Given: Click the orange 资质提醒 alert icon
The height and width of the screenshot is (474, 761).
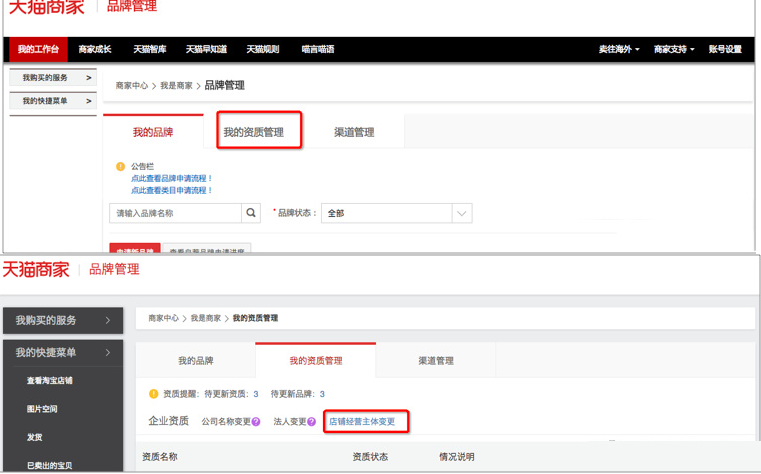Looking at the screenshot, I should pos(153,393).
